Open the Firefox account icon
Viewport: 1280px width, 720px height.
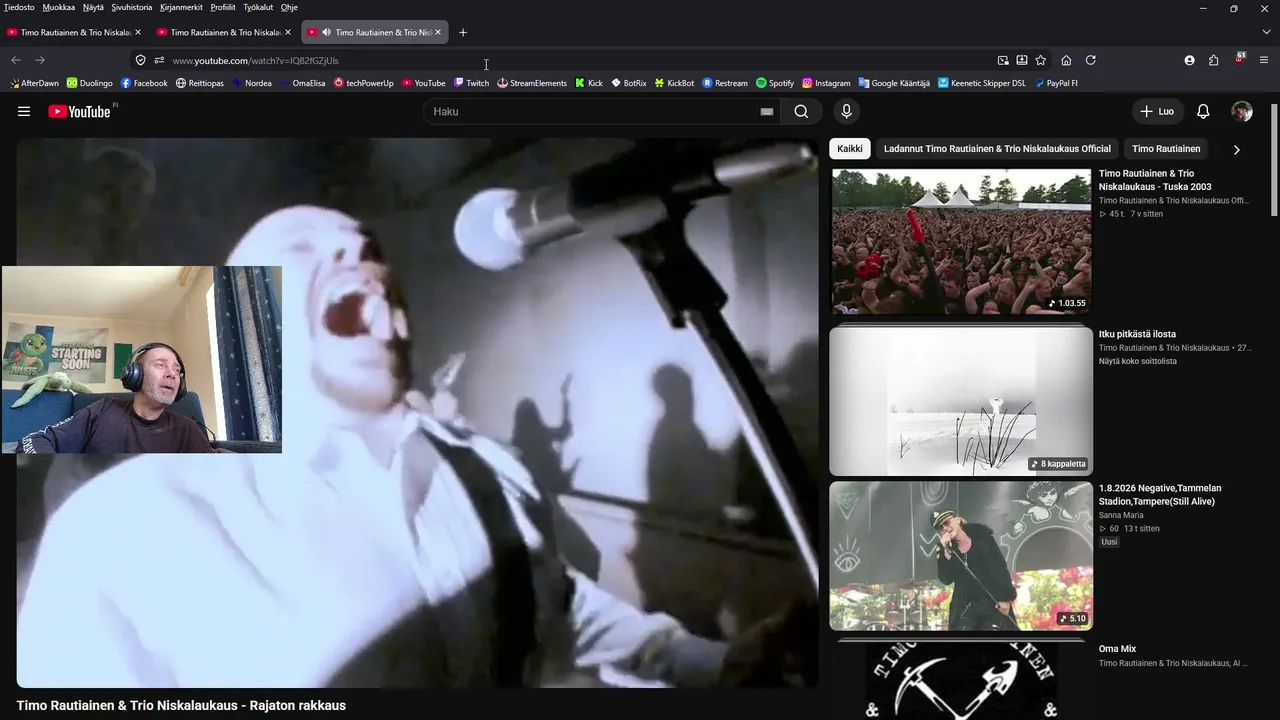(x=1189, y=60)
